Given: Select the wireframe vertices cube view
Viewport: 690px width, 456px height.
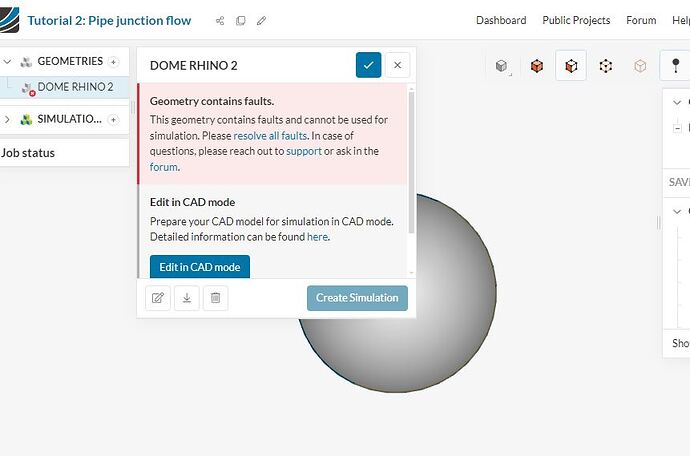Looking at the screenshot, I should 606,66.
